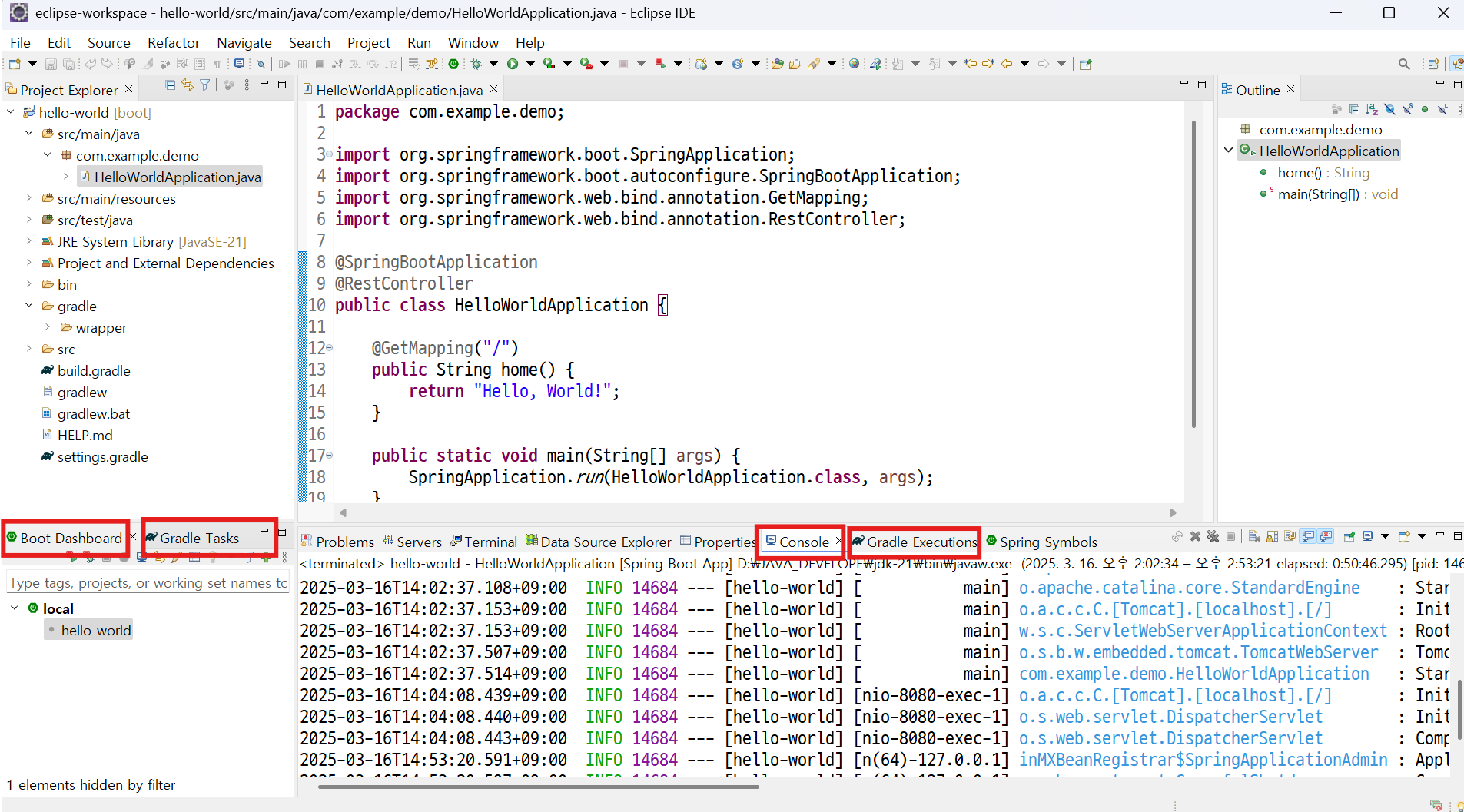Click the Run Coverage icon in toolbar
Screen dimensions: 1464x812
(549, 64)
